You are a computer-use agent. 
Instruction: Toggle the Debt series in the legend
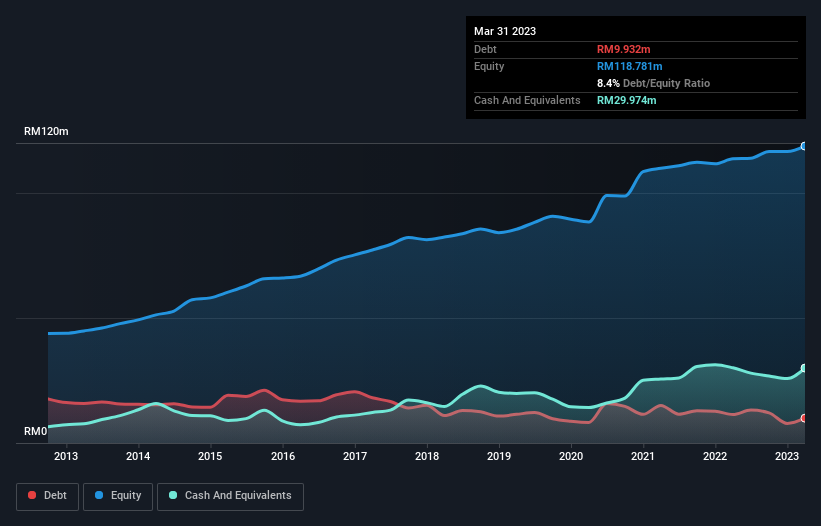click(45, 495)
